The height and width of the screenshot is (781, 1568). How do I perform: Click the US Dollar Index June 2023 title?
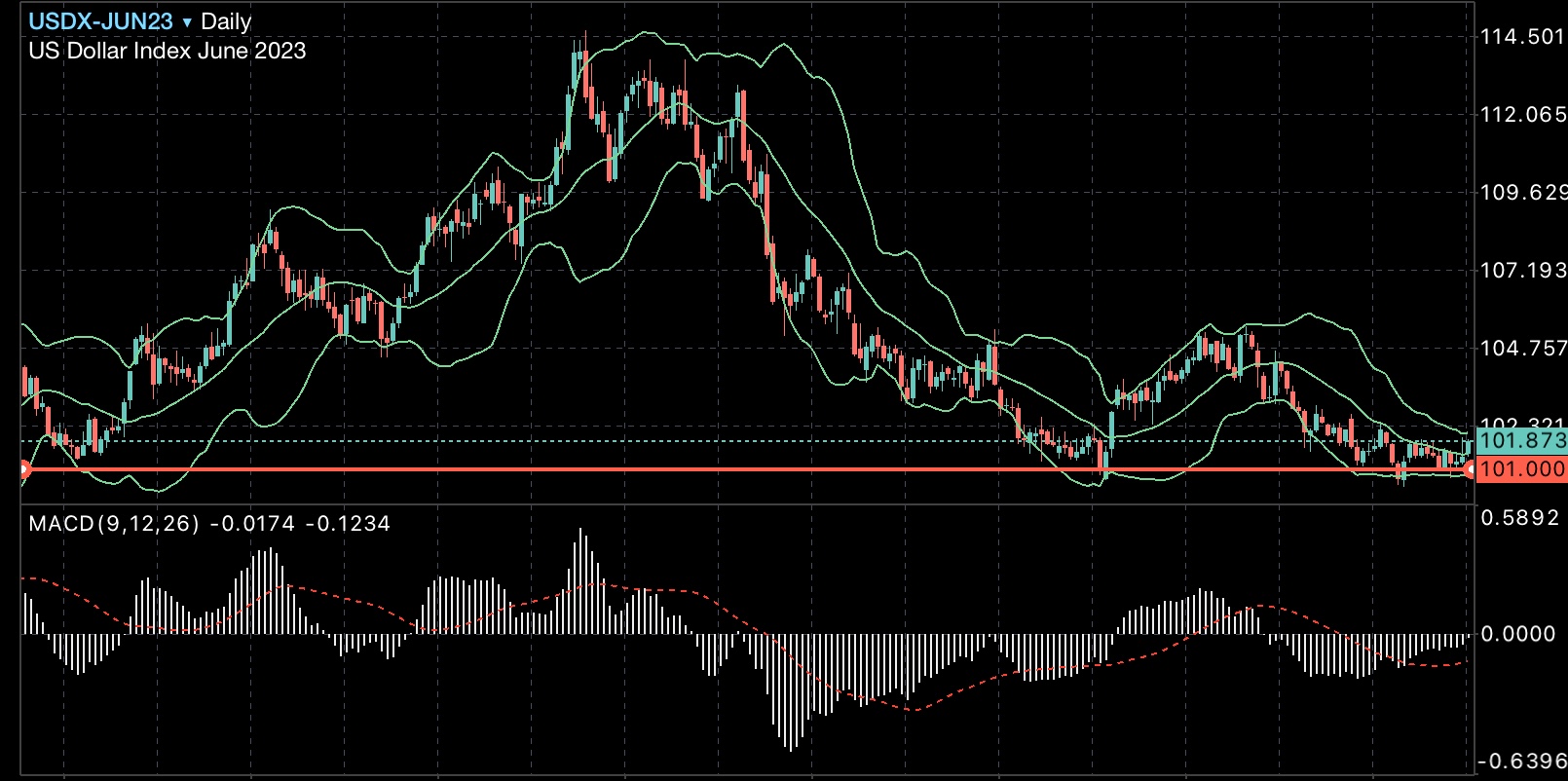tap(167, 51)
